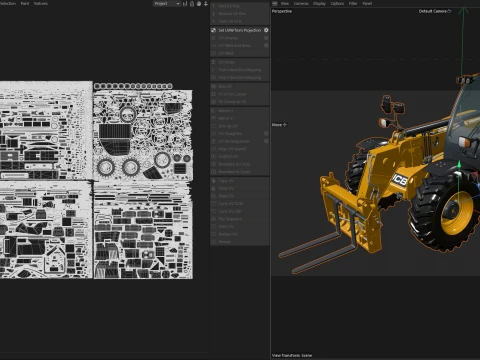Click the round shaded icon beside the lock icon
Image resolution: width=480 pixels, height=360 pixels.
199,4
